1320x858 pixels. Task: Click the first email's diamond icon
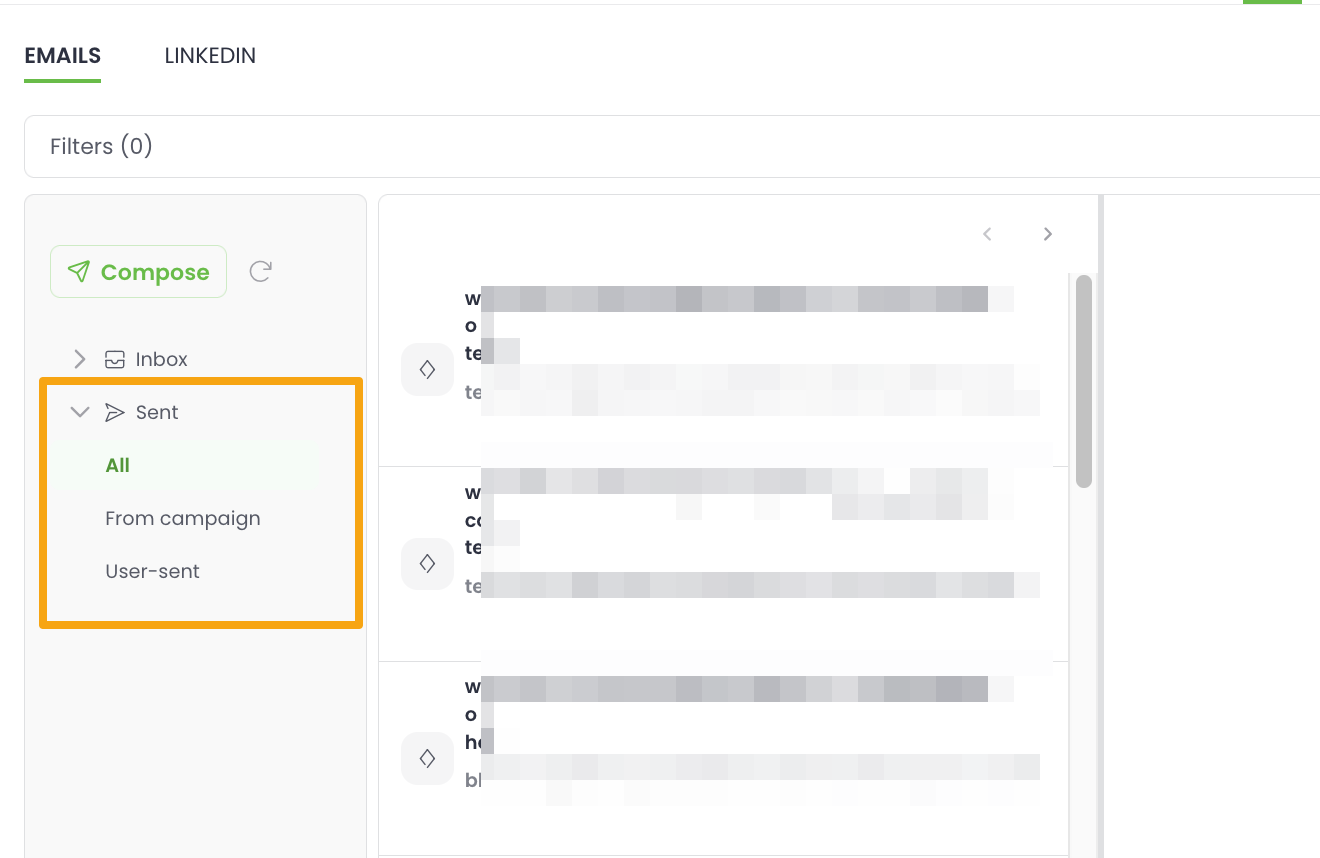(427, 370)
